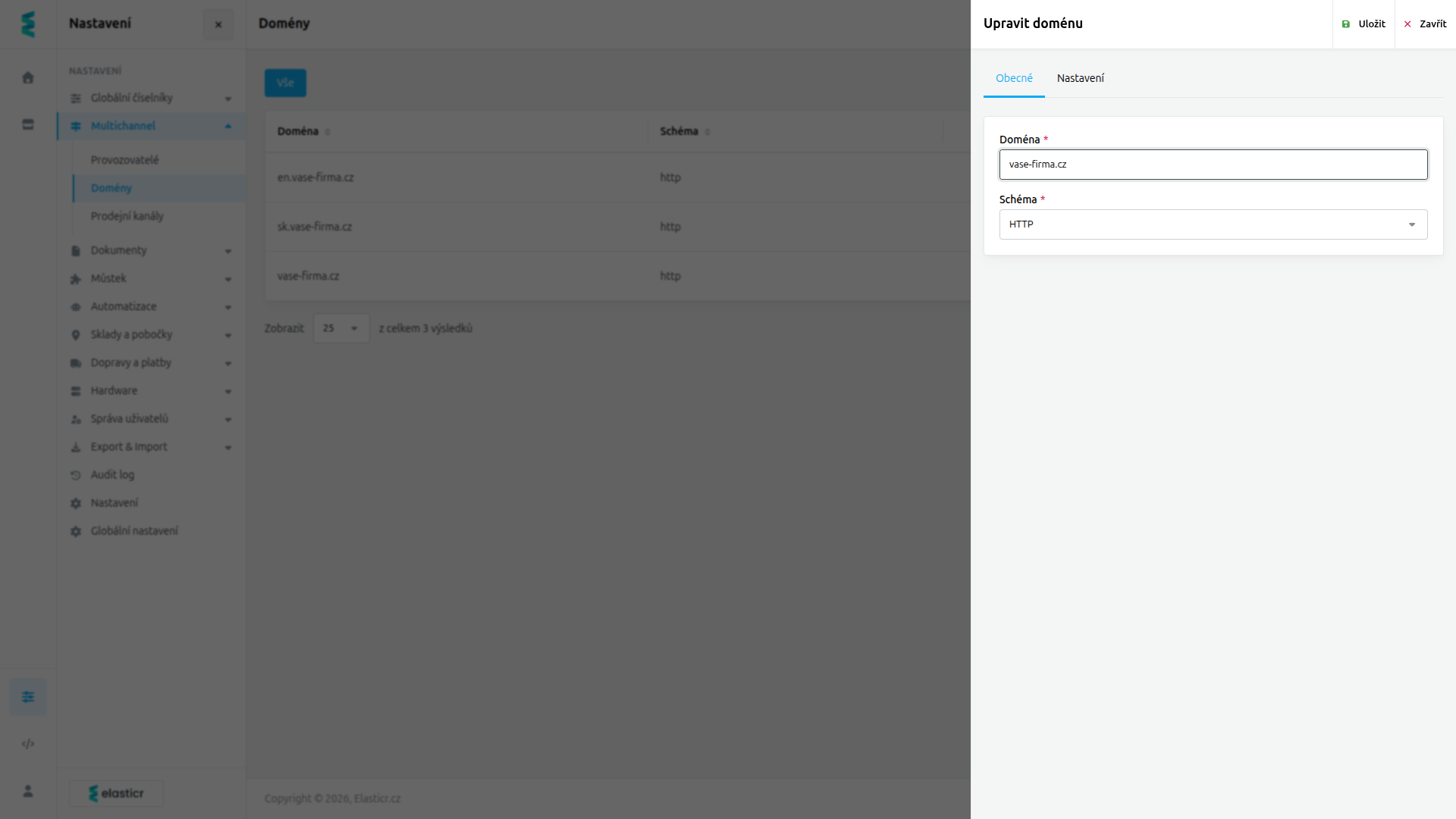The height and width of the screenshot is (819, 1456).
Task: Click the Elasticr logo at top left
Action: coord(28,24)
